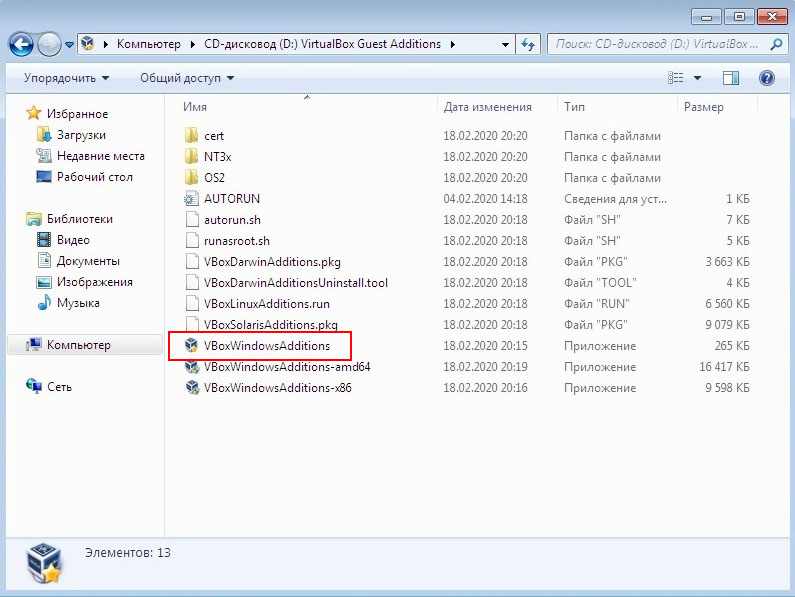The width and height of the screenshot is (795, 597).
Task: Open recent pages dropdown next to Forward
Action: 69,45
